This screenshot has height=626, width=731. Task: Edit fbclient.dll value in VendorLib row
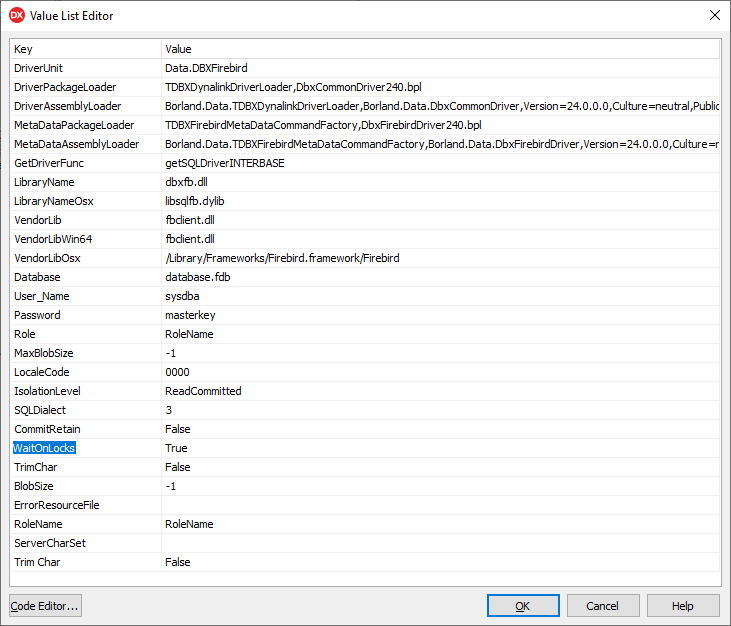[441, 220]
